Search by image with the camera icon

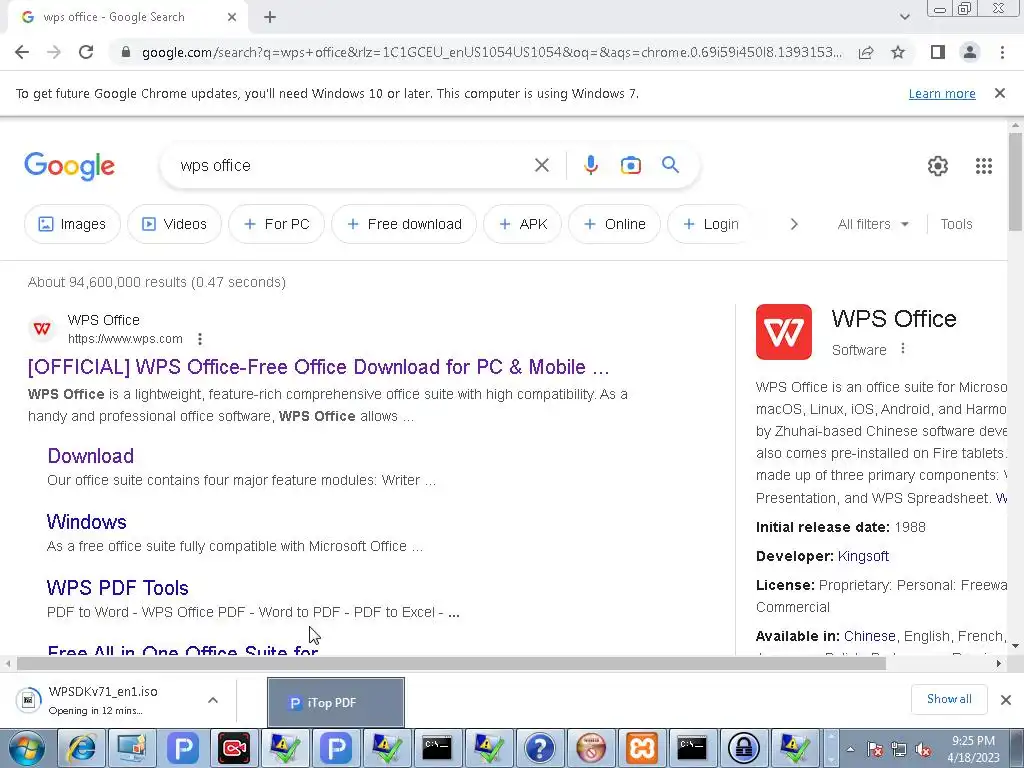pyautogui.click(x=630, y=165)
